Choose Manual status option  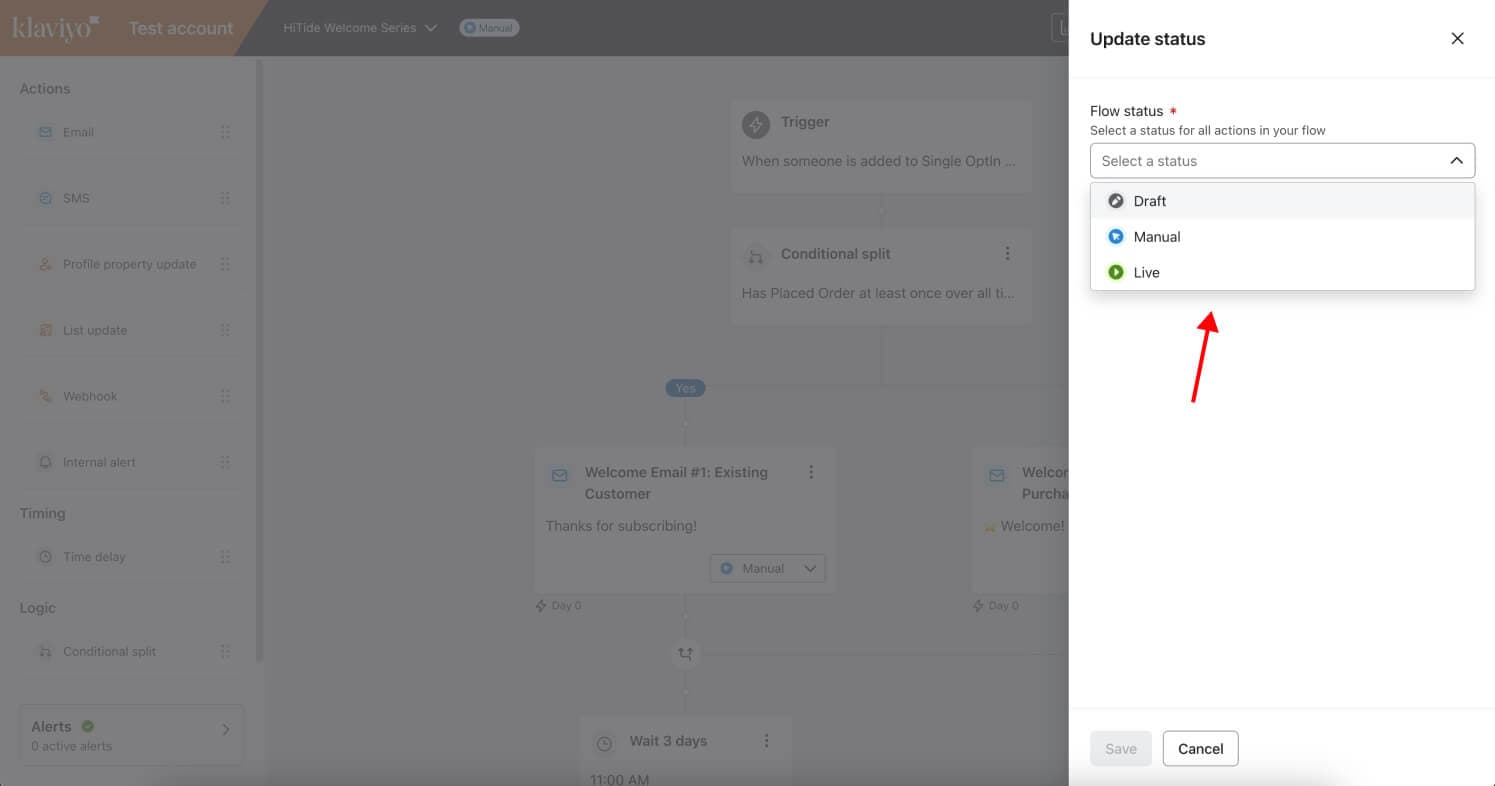pyautogui.click(x=1156, y=237)
